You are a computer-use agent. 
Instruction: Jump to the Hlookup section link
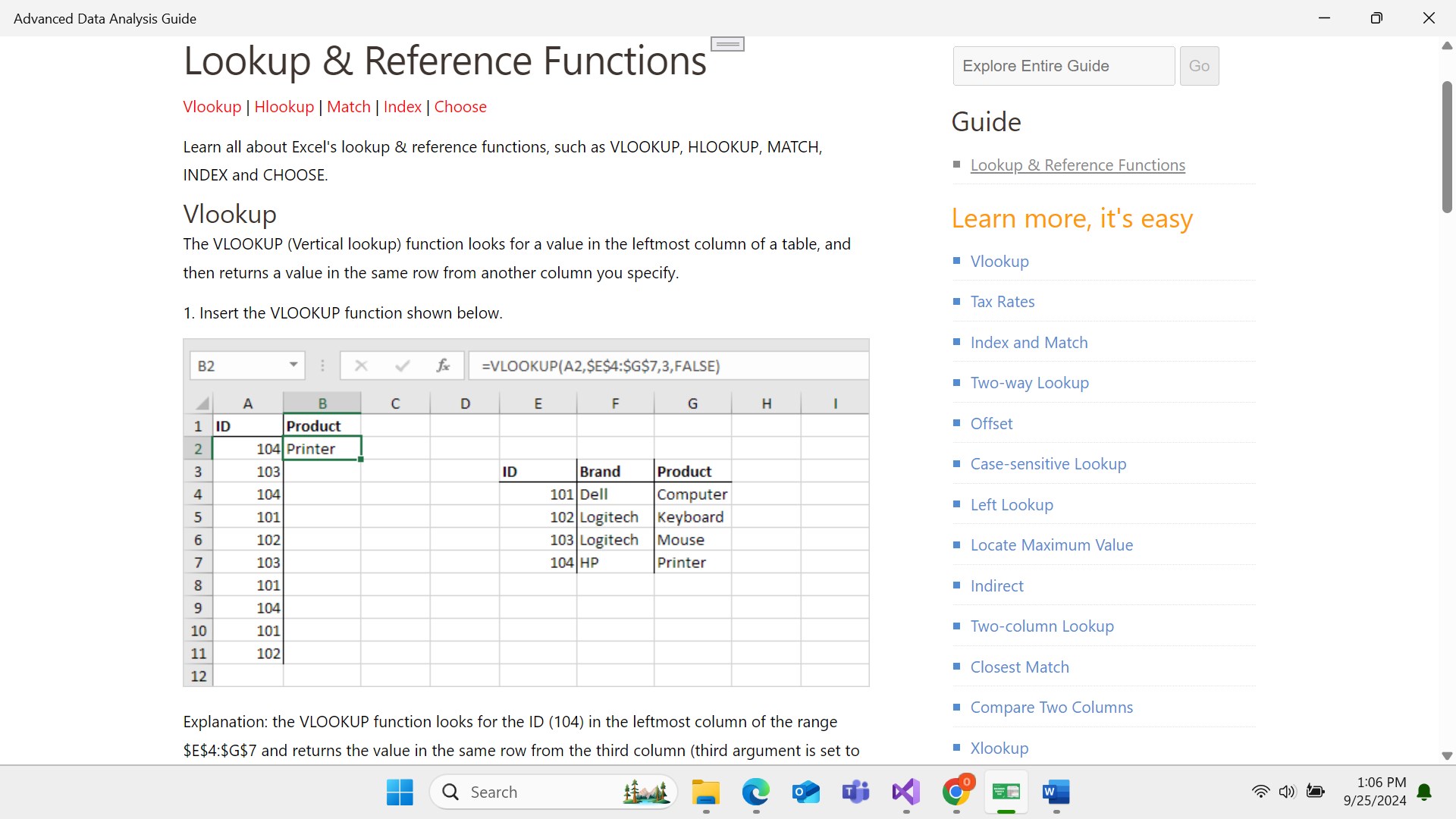(284, 107)
